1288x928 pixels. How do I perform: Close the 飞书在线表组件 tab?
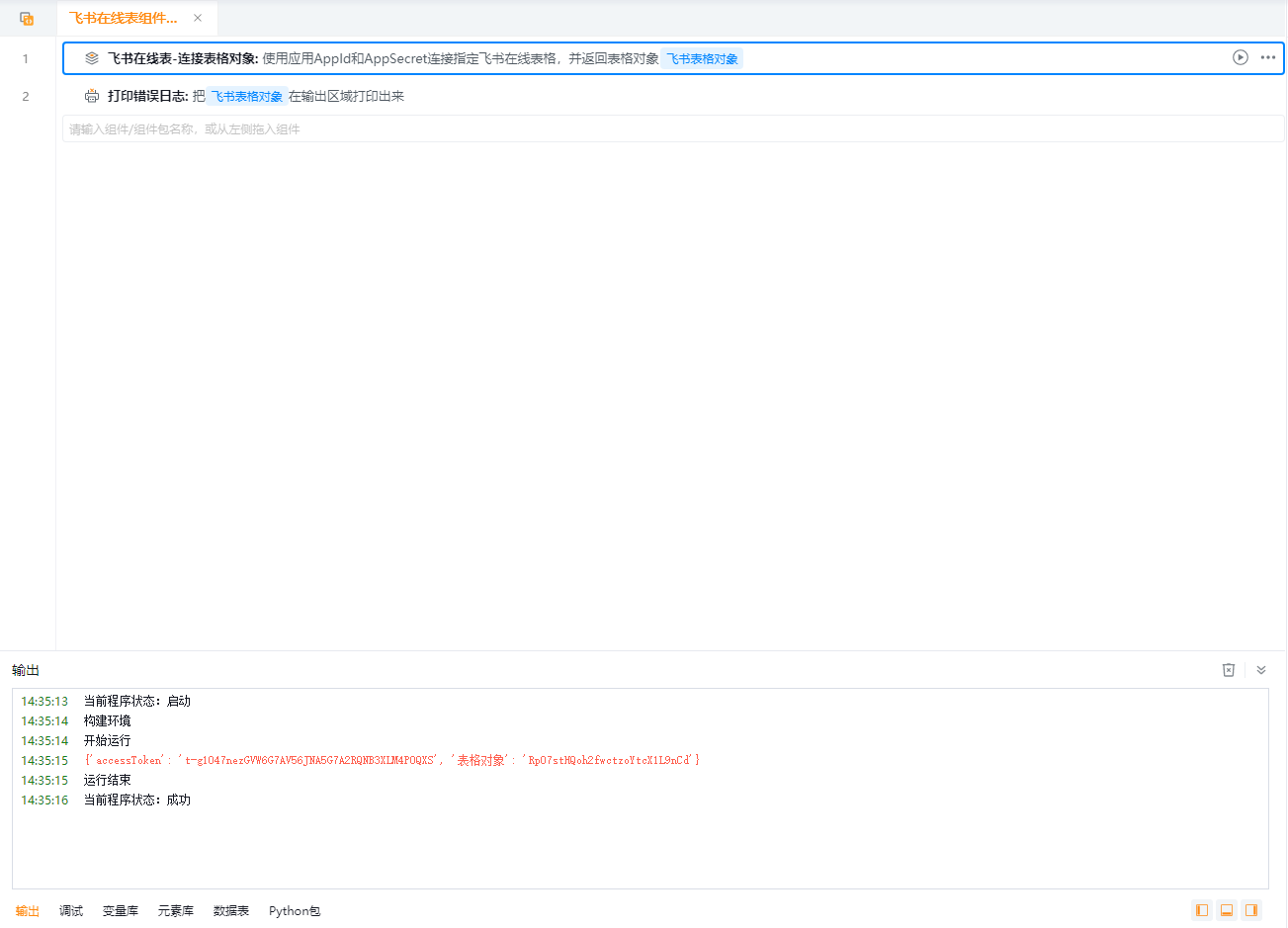coord(198,18)
